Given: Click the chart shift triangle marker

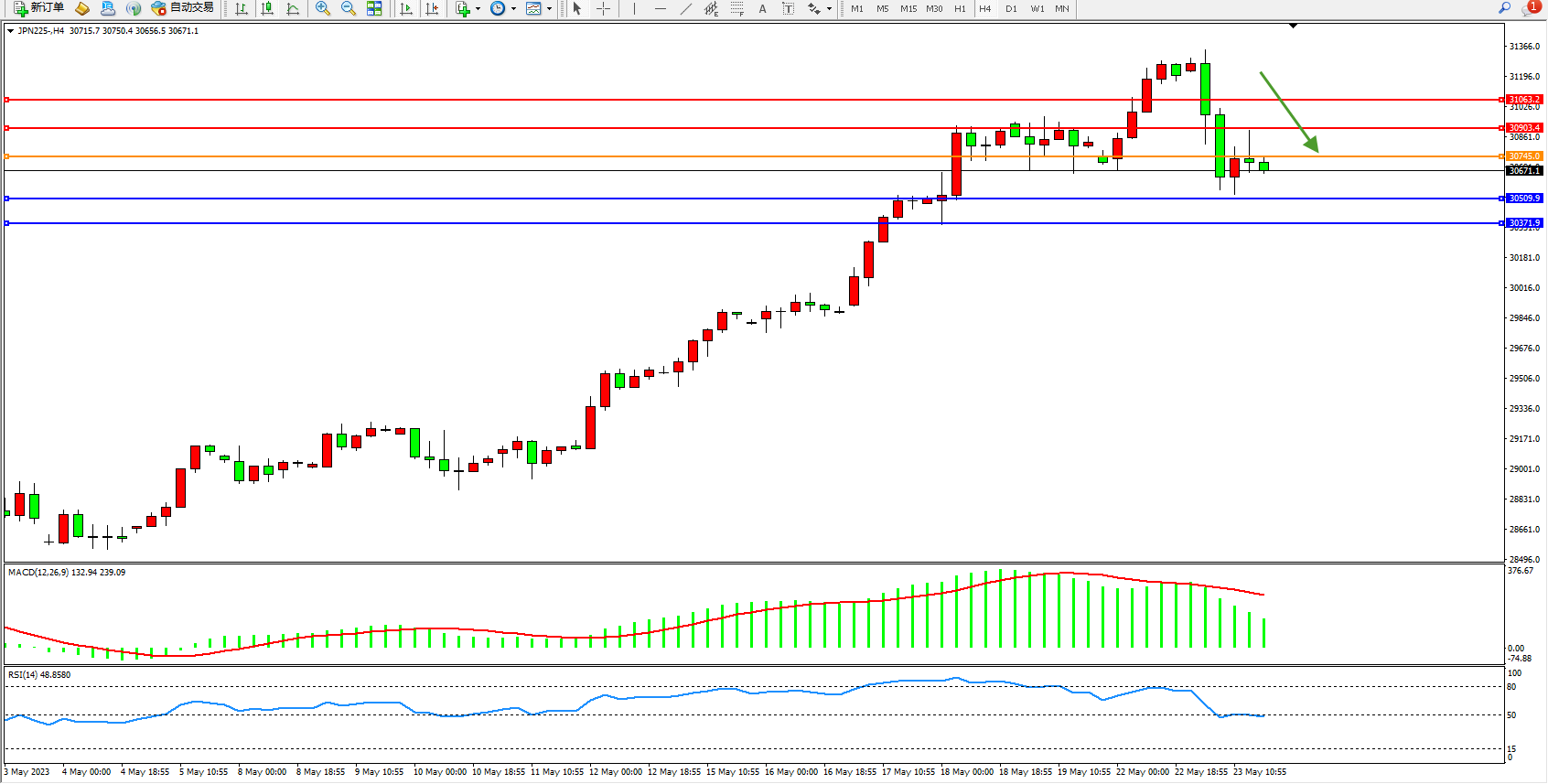Looking at the screenshot, I should [1293, 27].
